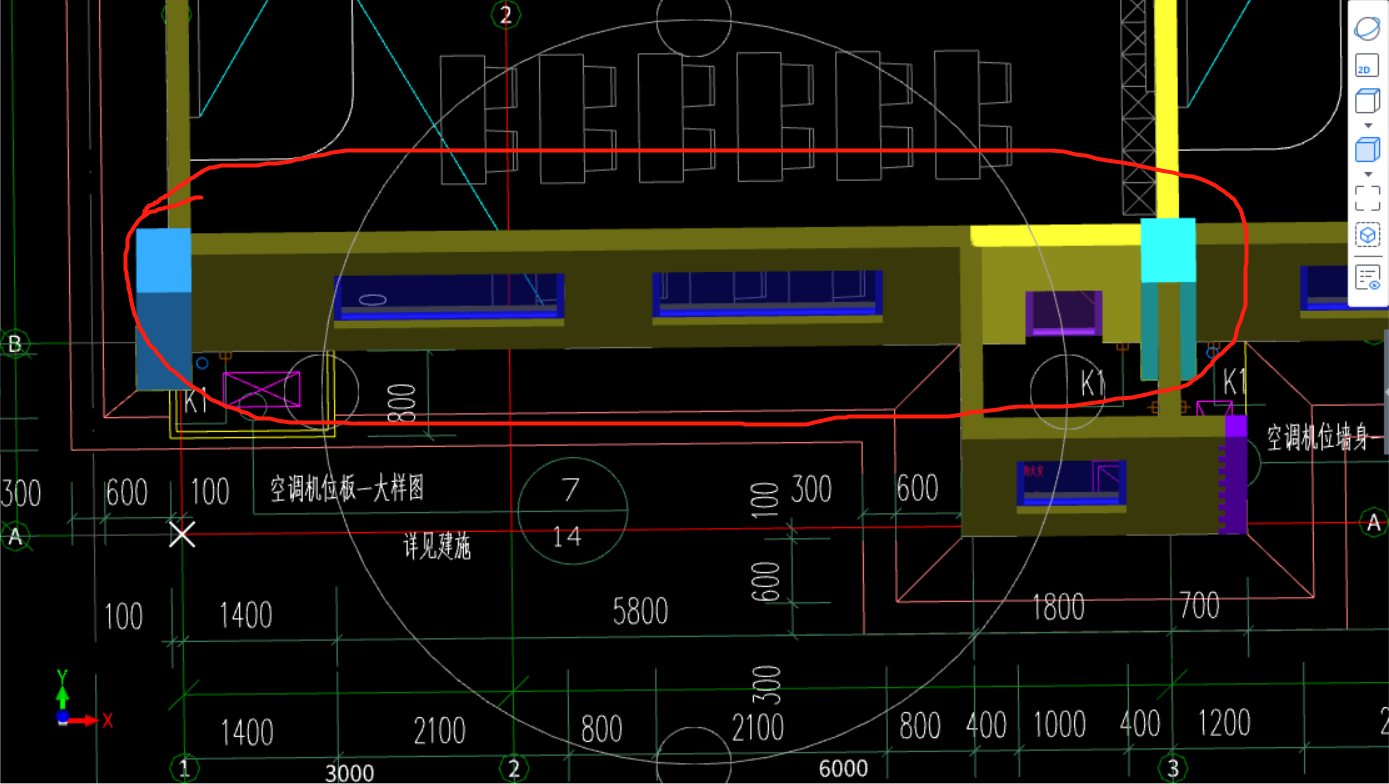Viewport: 1389px width, 784px height.
Task: Click the 1200 dimension value
Action: pos(1224,722)
